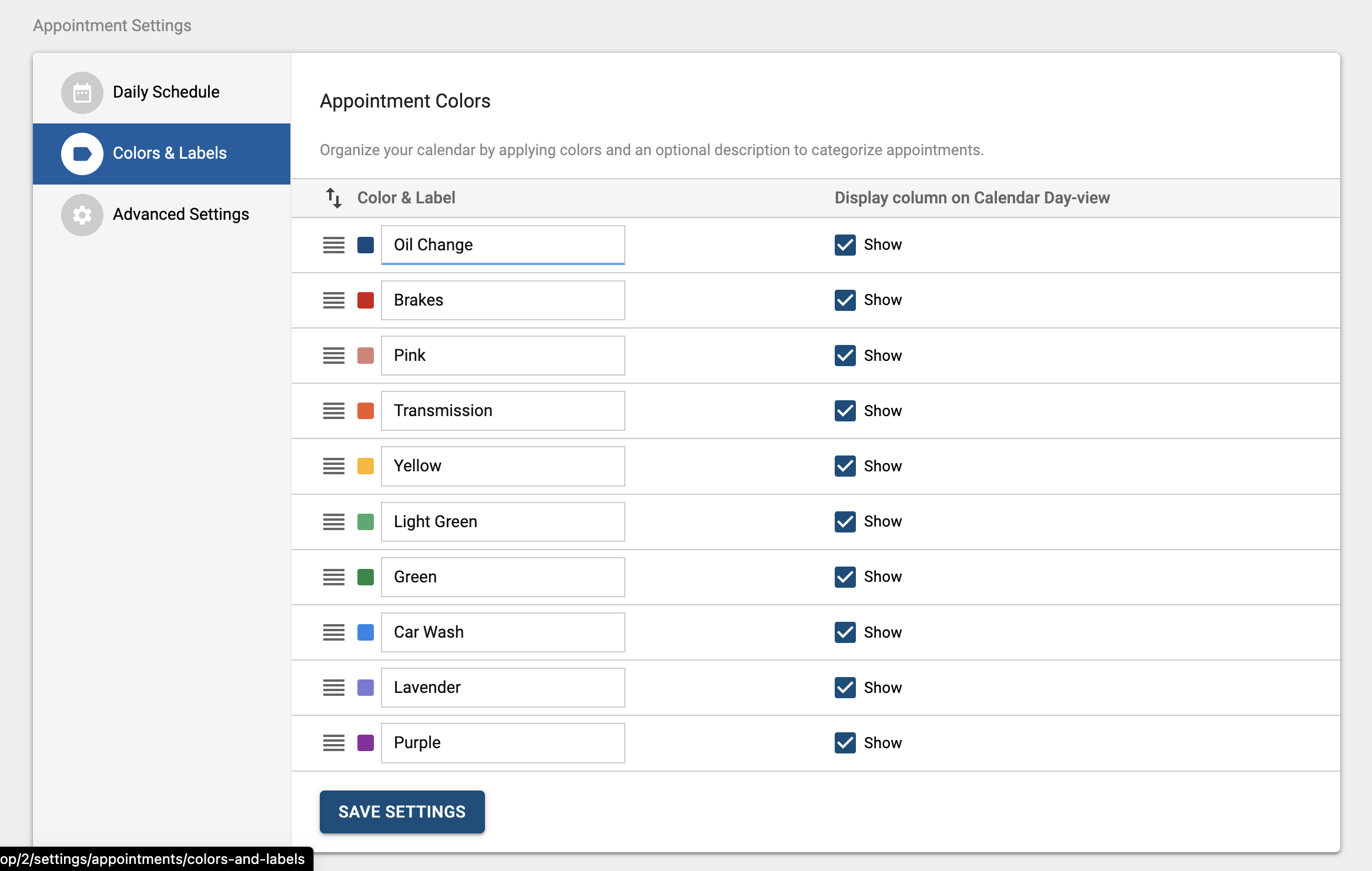Toggle the Show checkbox for Pink
Screen dimensions: 1372x871
click(x=845, y=356)
